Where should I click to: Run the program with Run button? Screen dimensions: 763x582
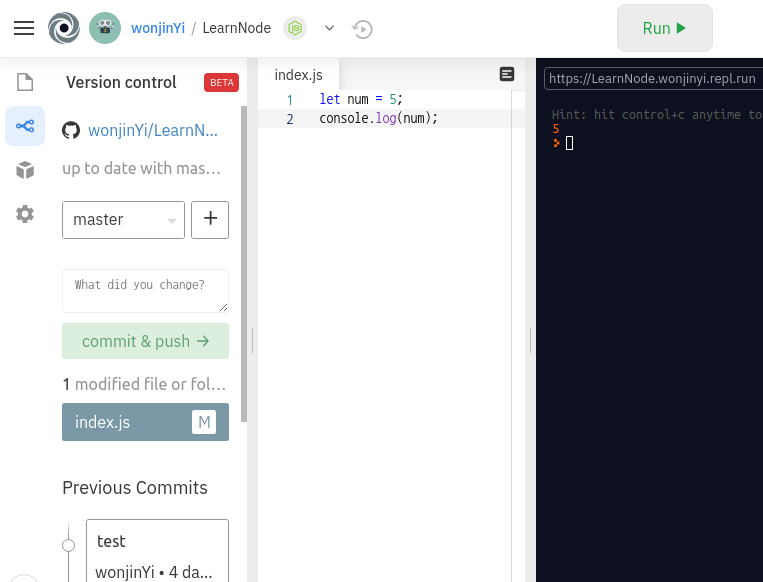click(x=665, y=28)
